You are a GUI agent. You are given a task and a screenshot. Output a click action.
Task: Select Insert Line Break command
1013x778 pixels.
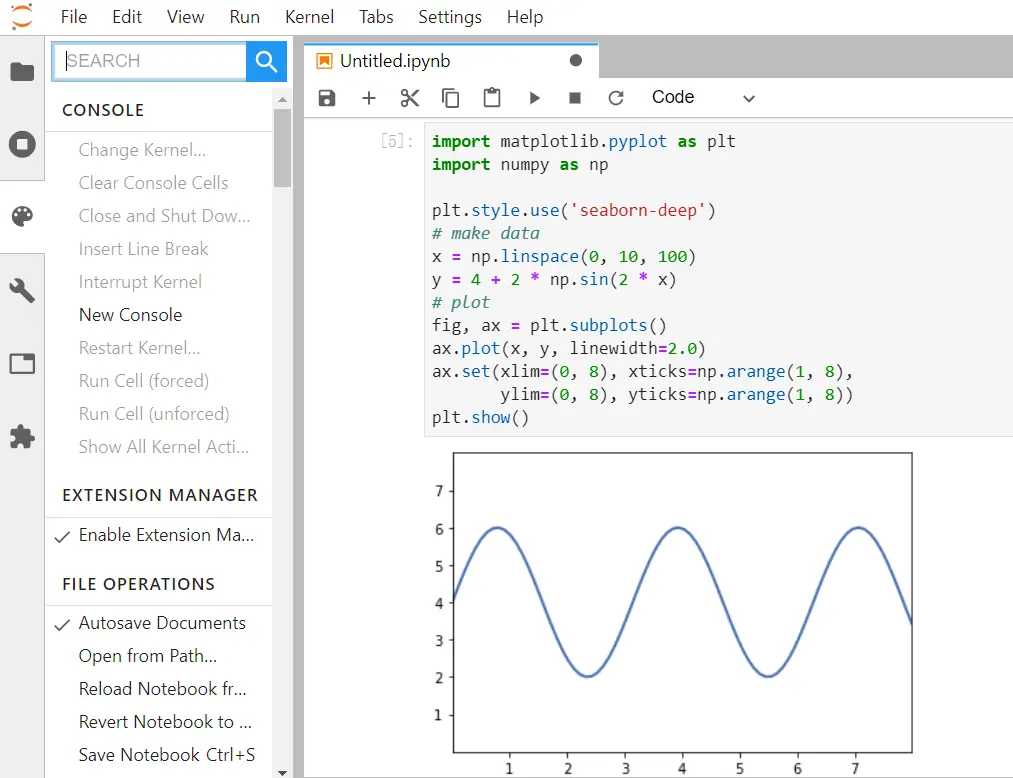point(158,249)
